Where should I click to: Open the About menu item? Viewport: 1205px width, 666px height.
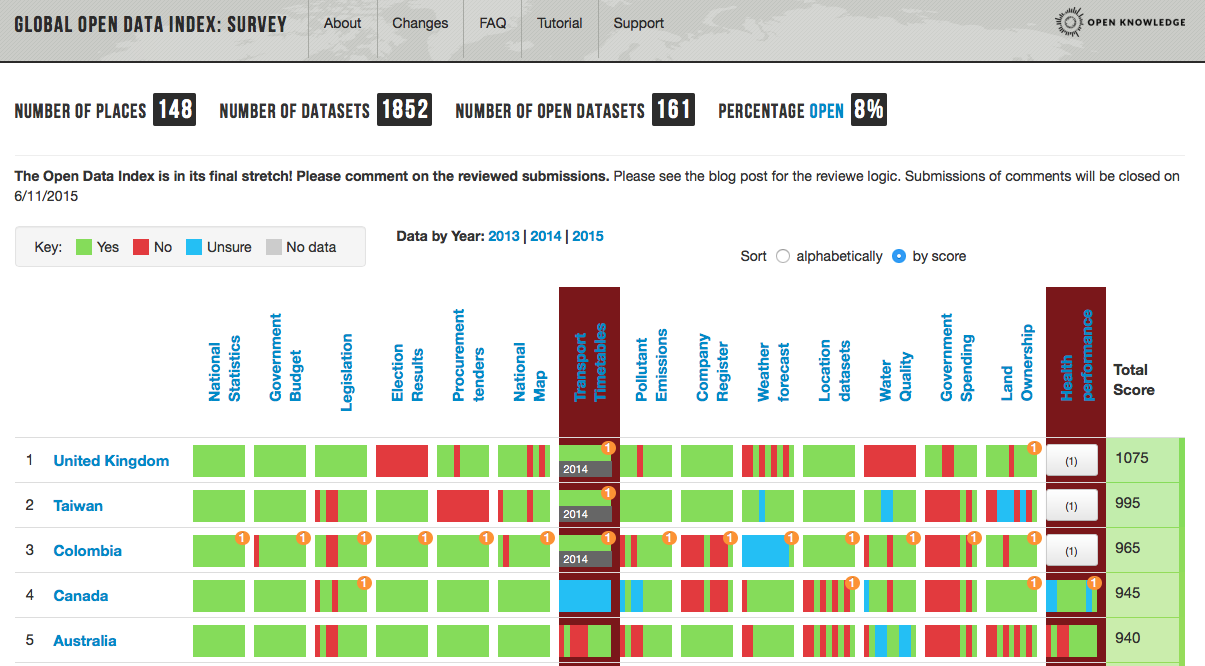[342, 23]
